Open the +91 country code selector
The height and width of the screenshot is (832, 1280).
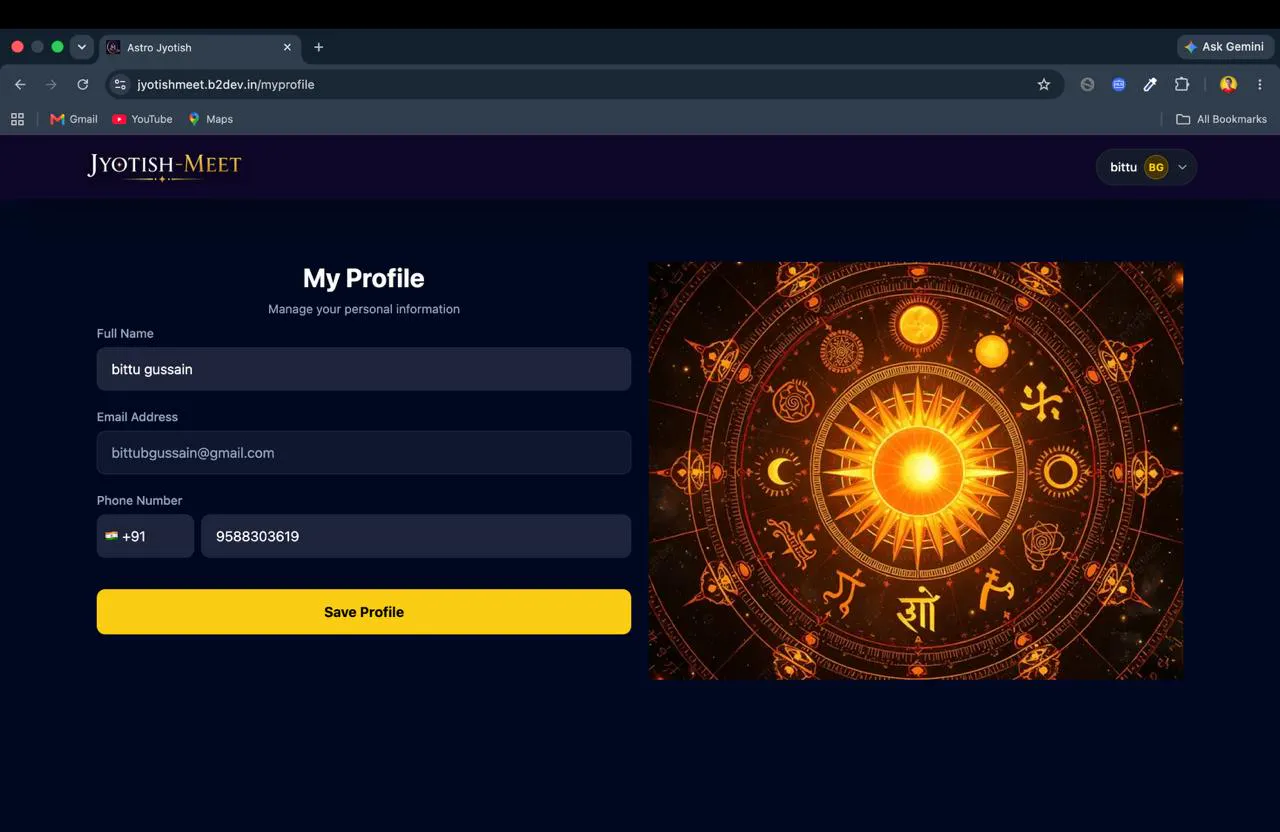point(145,536)
